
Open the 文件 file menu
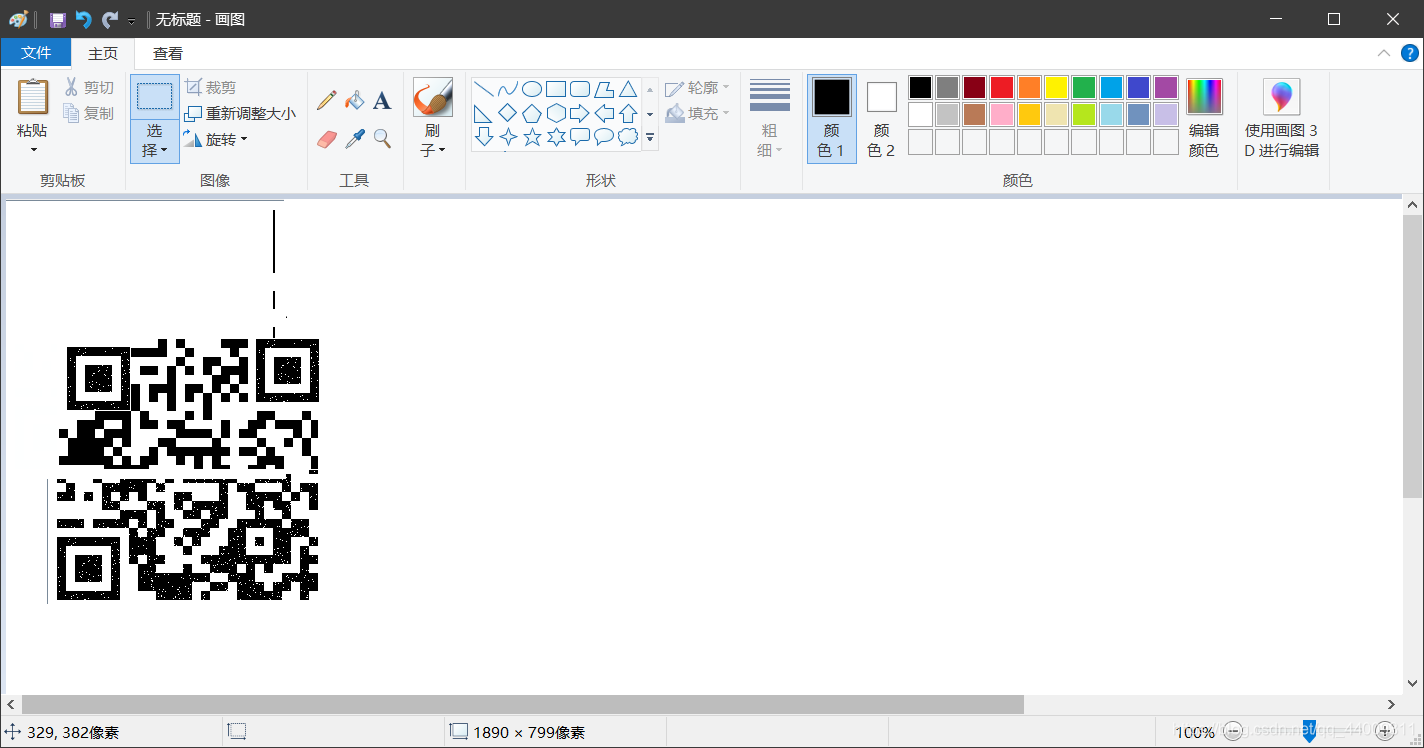click(36, 52)
